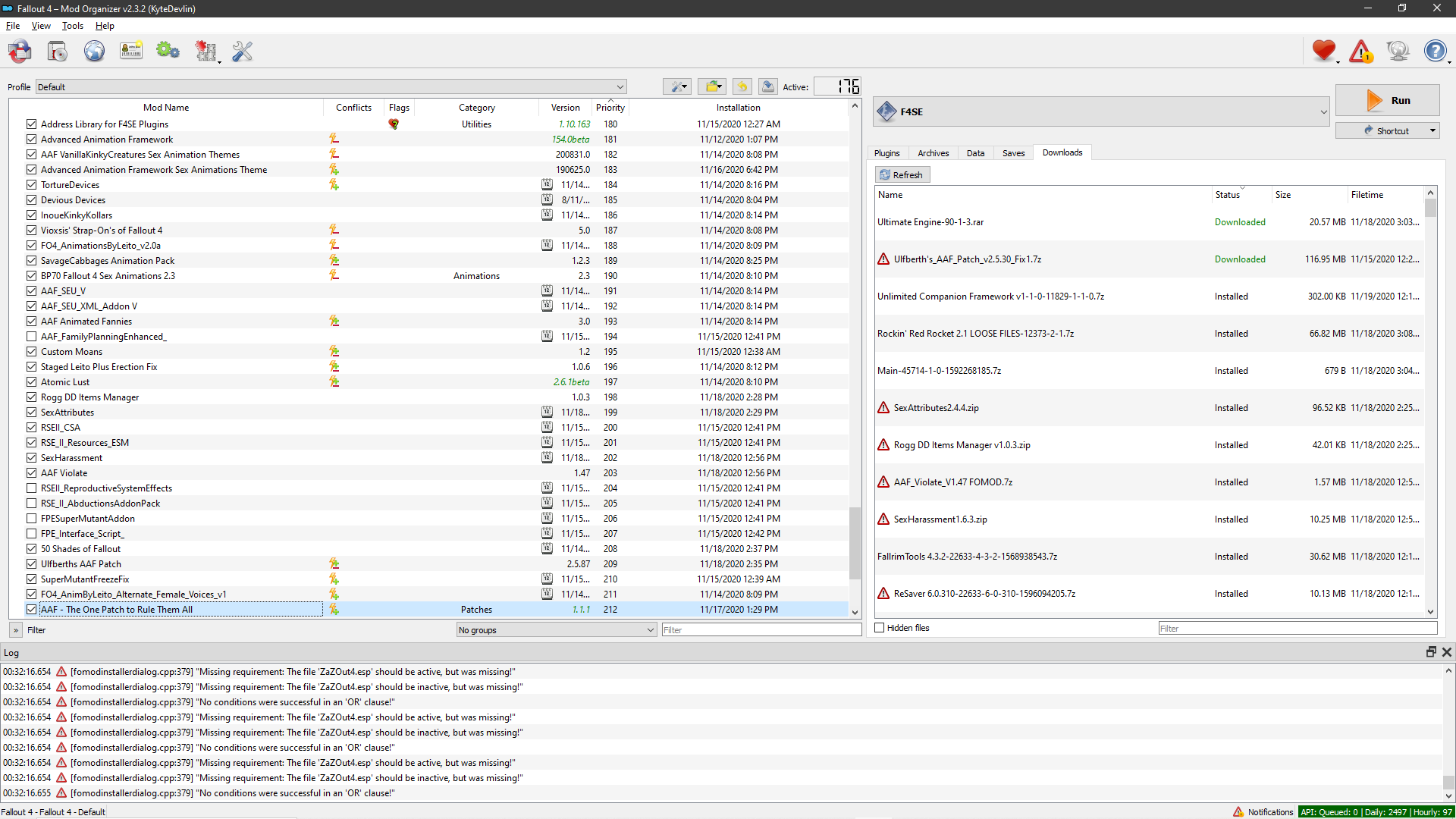Uncheck the Address Library for F4SE Plugins mod
The image size is (1456, 819).
tap(31, 124)
